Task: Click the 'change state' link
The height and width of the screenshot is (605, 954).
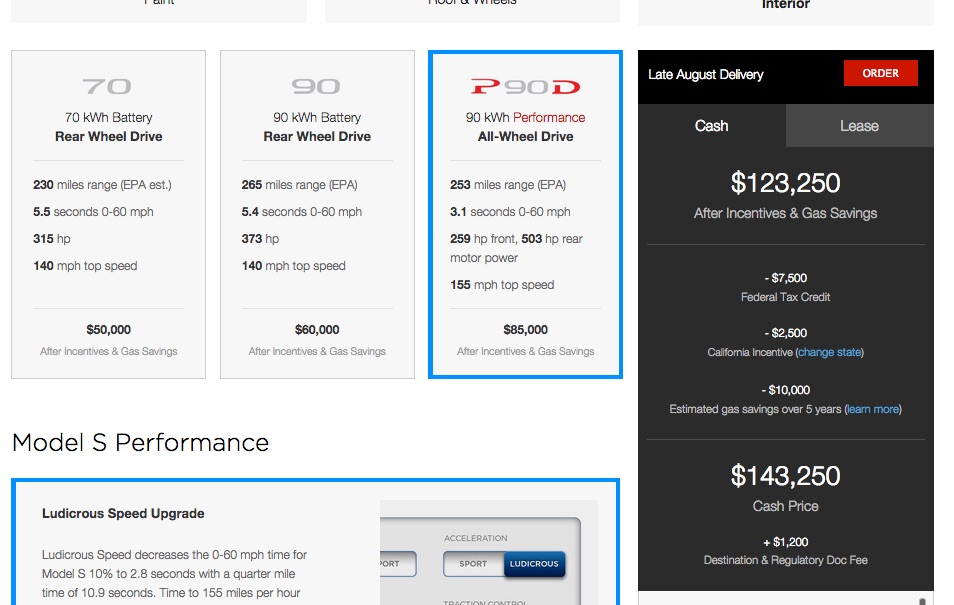Action: click(829, 352)
